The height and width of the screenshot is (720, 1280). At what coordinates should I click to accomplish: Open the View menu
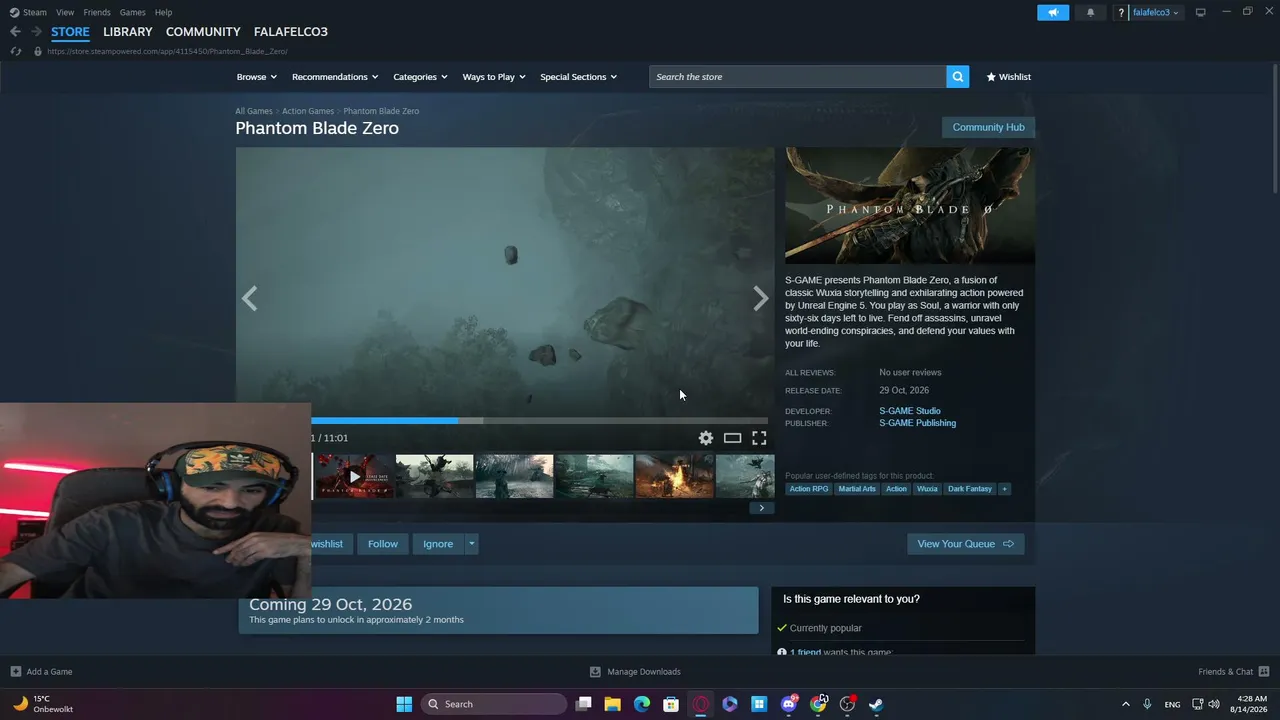tap(65, 12)
